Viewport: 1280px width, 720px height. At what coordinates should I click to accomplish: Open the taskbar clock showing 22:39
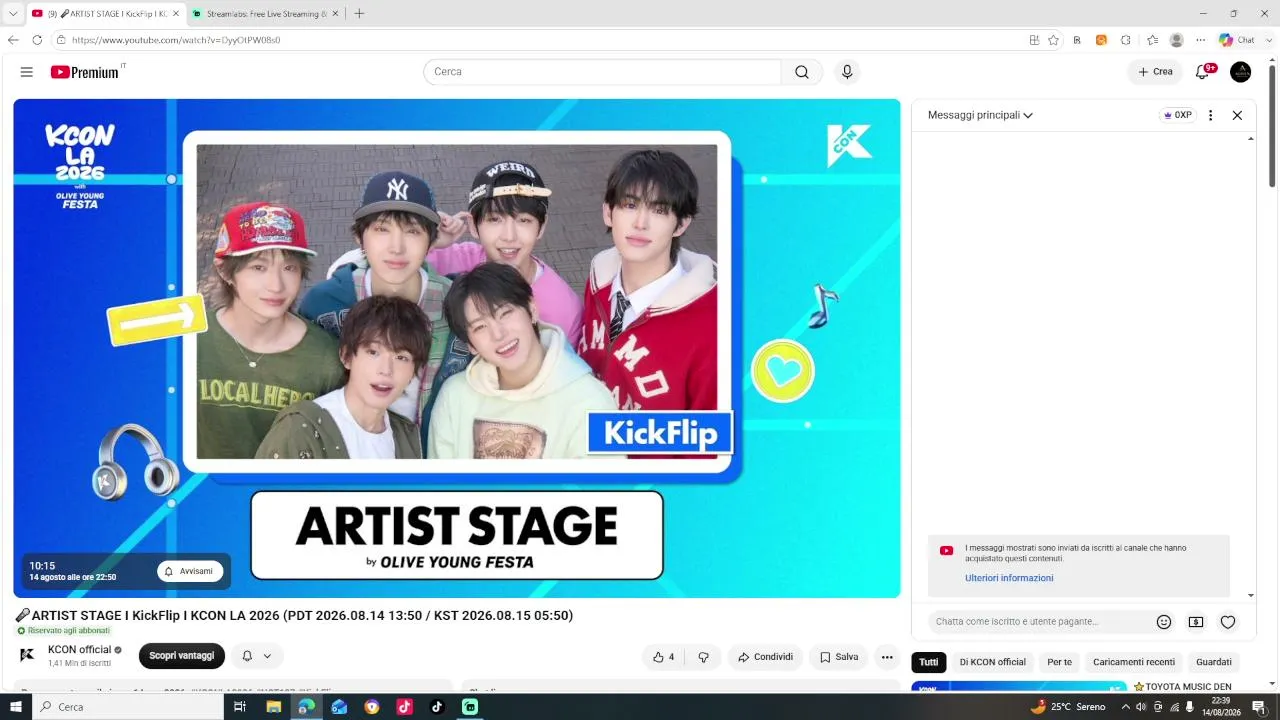(1220, 707)
